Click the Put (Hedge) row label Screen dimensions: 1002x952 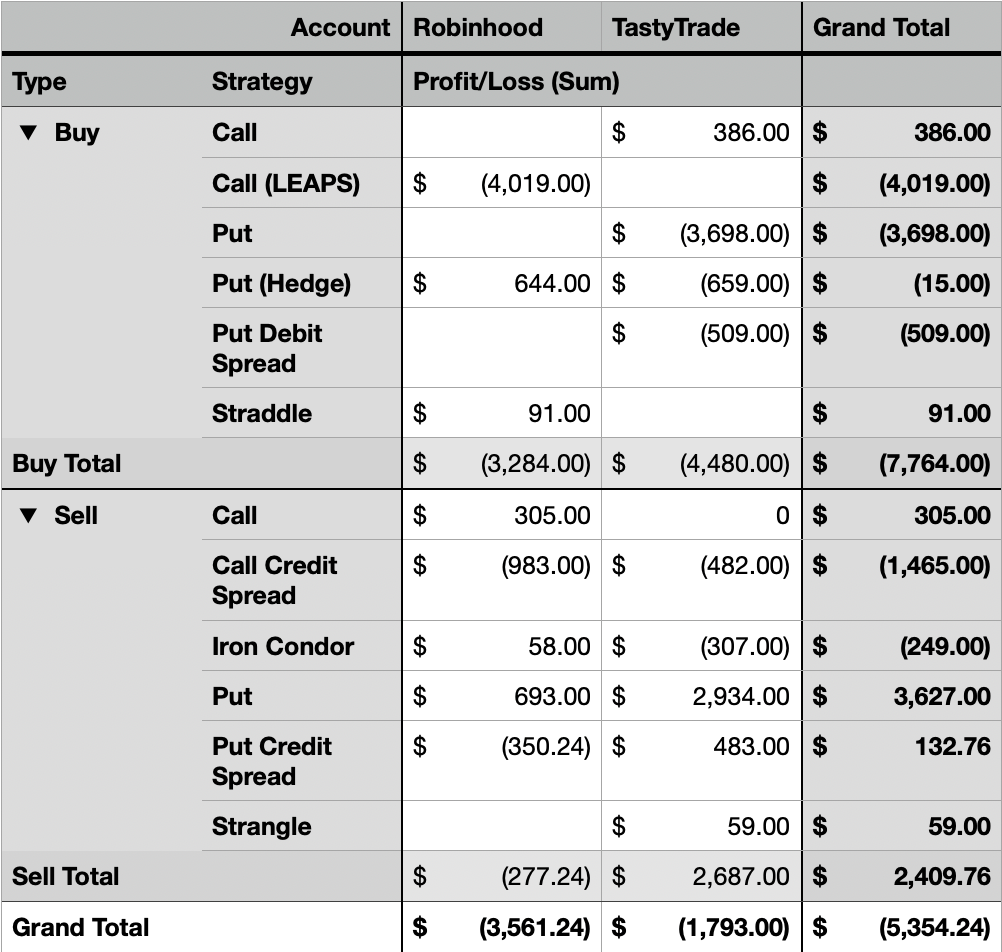coord(281,284)
